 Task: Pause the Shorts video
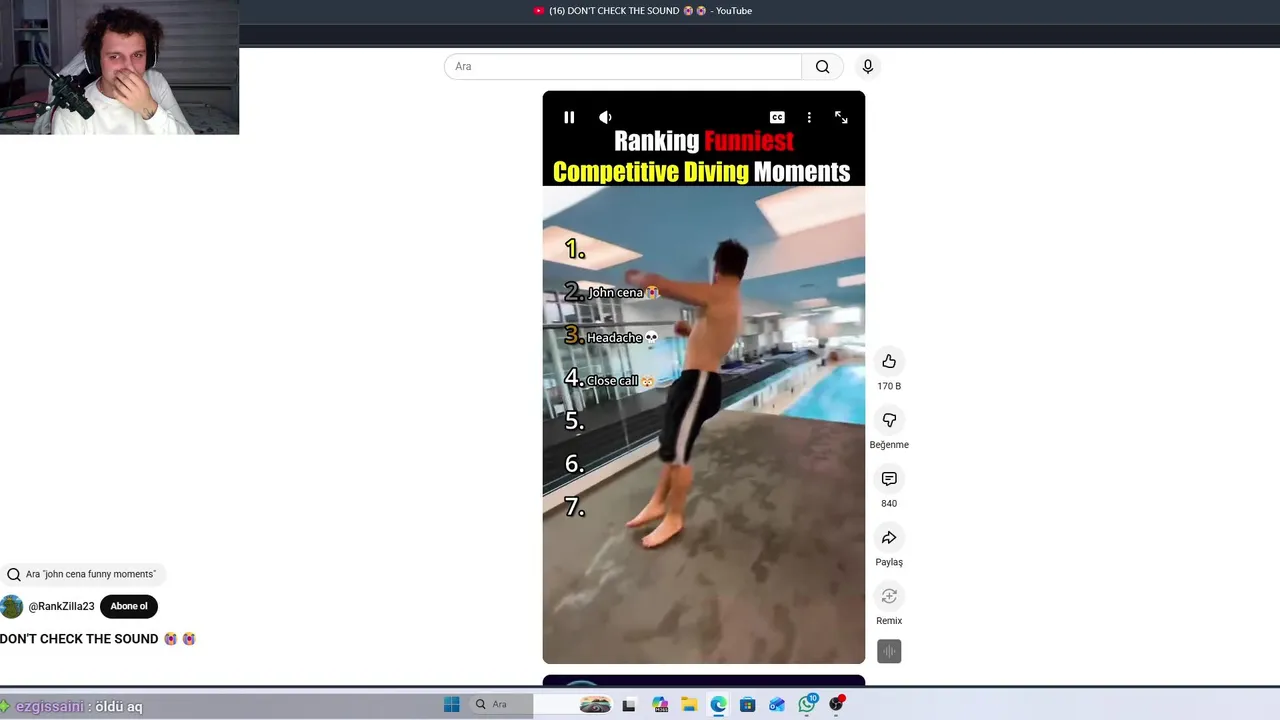tap(569, 117)
